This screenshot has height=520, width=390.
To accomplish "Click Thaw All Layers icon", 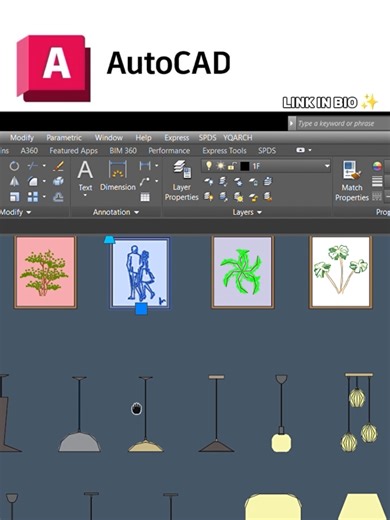I will (x=238, y=197).
